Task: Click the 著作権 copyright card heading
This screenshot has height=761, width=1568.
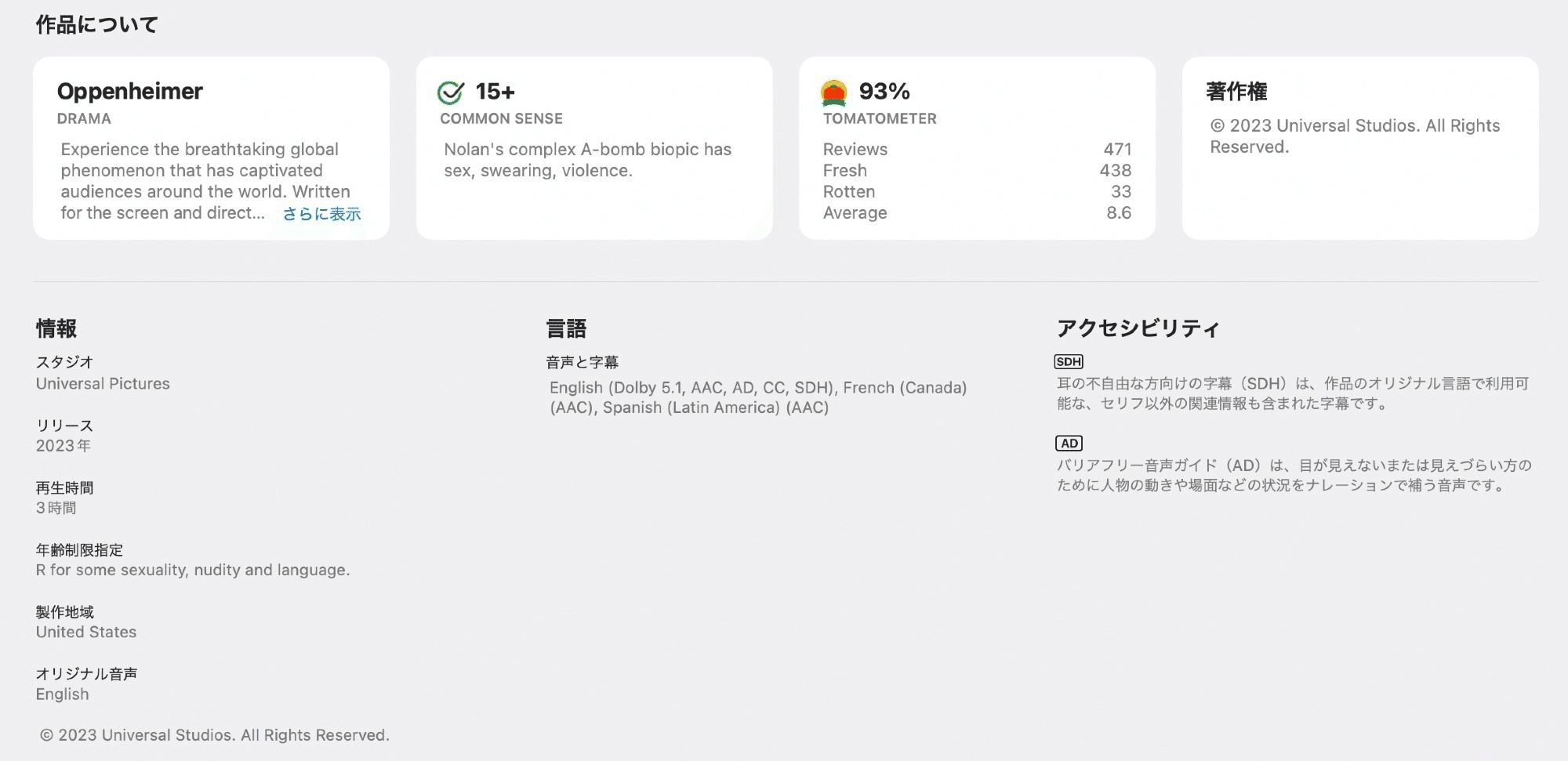Action: click(1236, 92)
